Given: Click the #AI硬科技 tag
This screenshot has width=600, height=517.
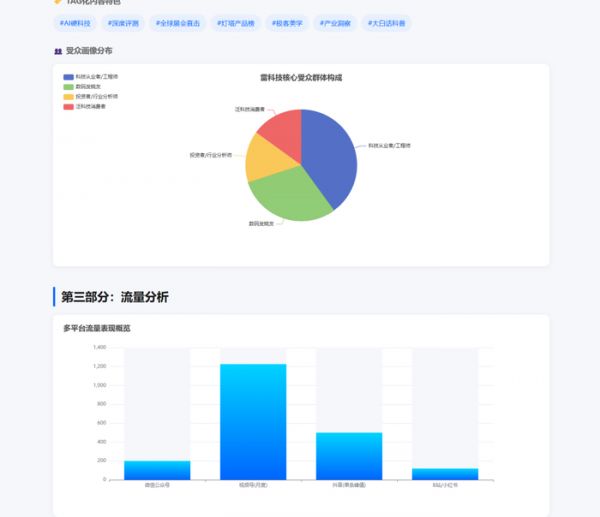Looking at the screenshot, I should tap(75, 22).
